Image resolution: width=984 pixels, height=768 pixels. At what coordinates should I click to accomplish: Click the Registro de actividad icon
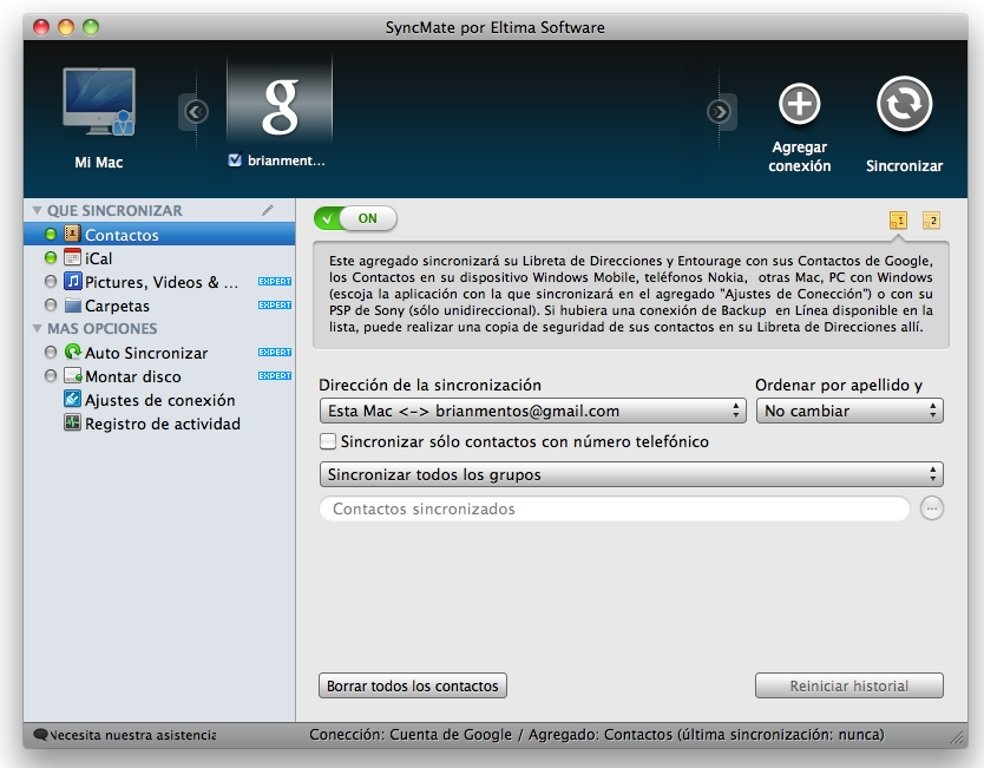(x=73, y=422)
